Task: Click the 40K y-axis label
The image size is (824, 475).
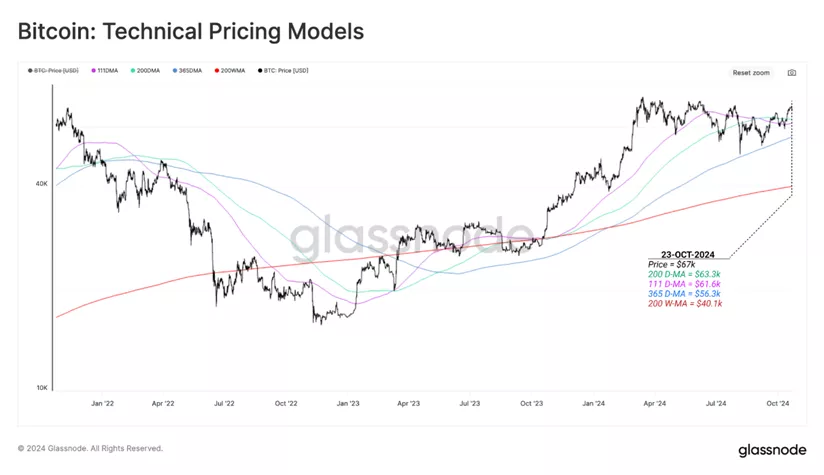Action: pyautogui.click(x=42, y=184)
